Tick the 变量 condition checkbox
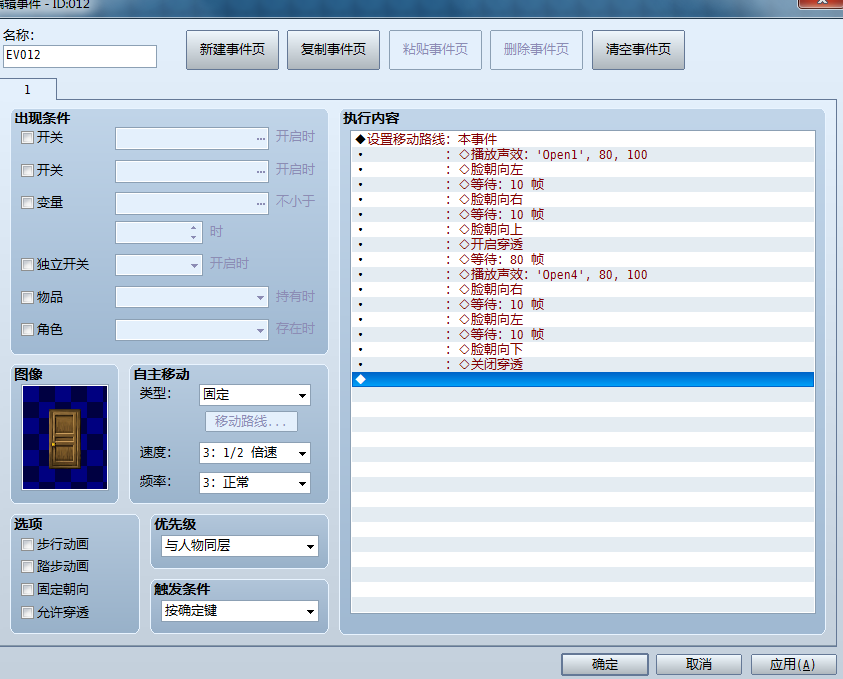843x679 pixels. coord(27,203)
